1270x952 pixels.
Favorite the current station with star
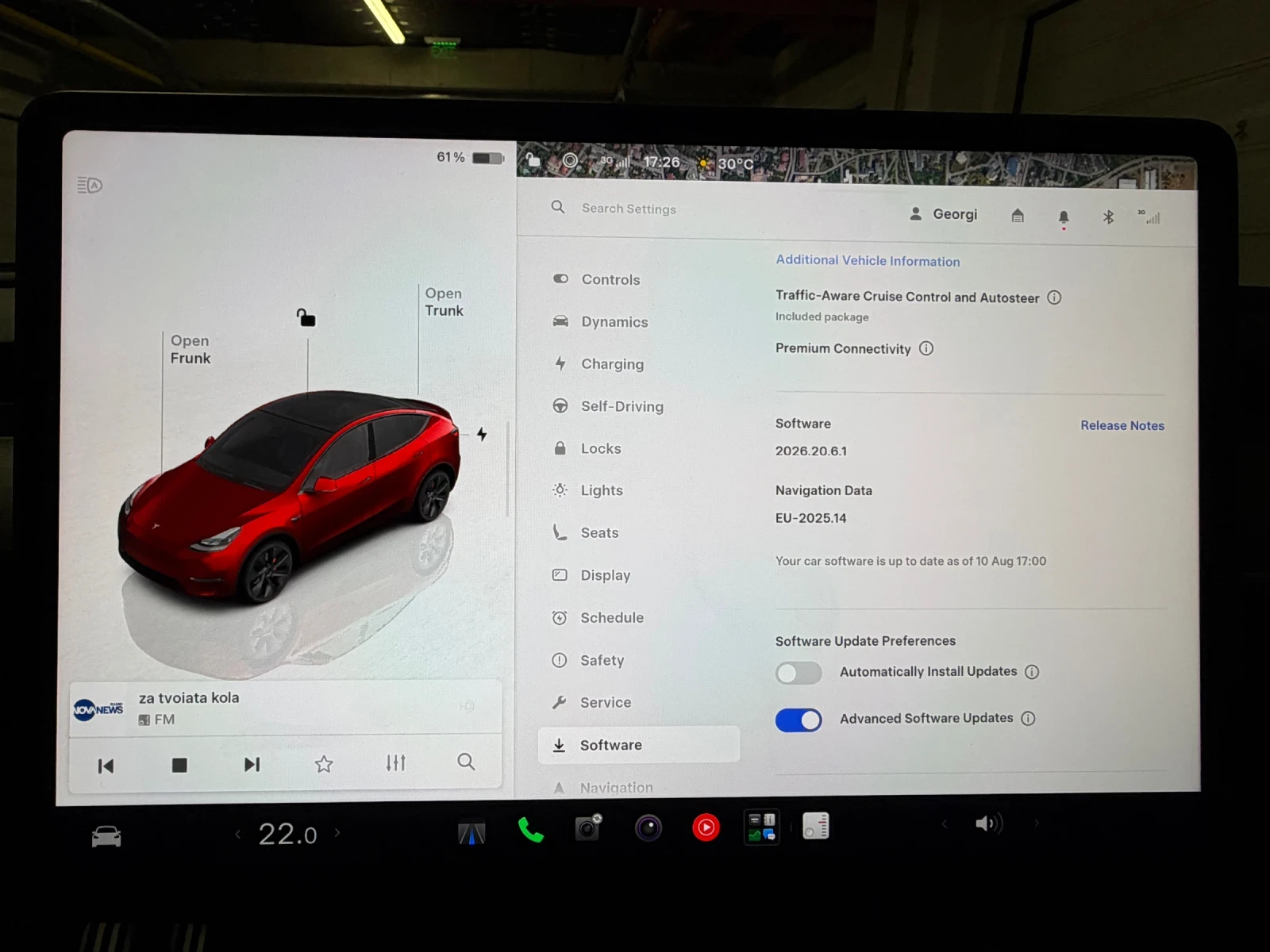pos(324,764)
